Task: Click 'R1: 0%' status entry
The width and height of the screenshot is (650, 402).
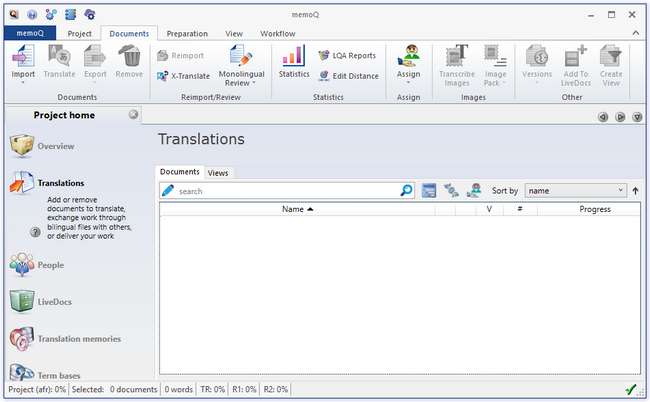Action: [x=244, y=390]
